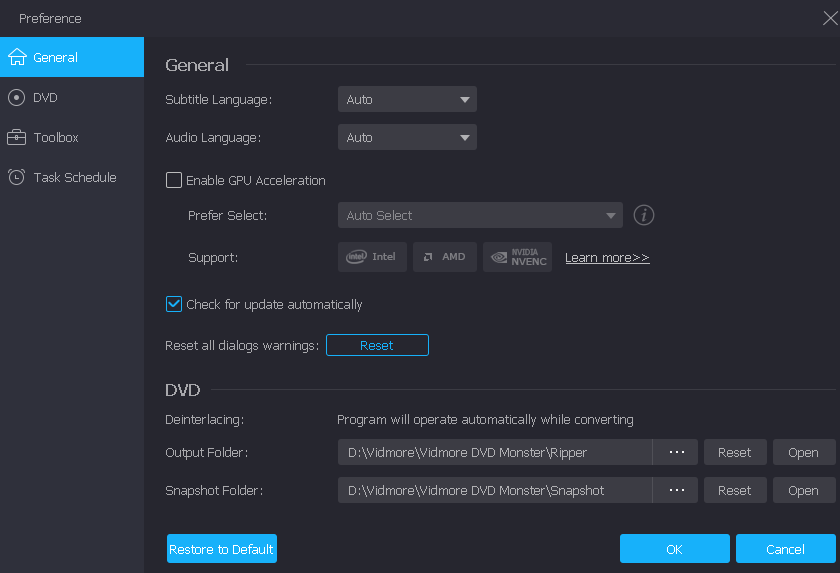Image resolution: width=840 pixels, height=573 pixels.
Task: Click the Snapshot Folder path field
Action: coord(494,490)
